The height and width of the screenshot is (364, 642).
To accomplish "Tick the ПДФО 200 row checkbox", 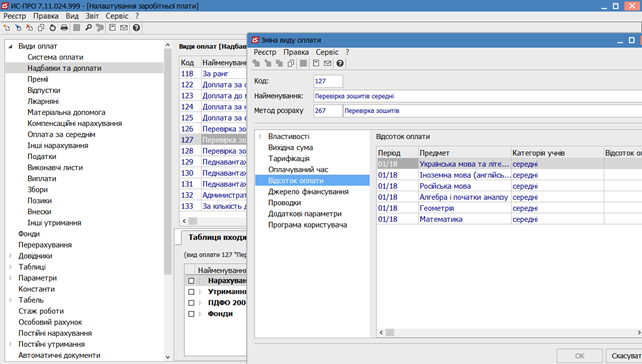I will [x=191, y=303].
